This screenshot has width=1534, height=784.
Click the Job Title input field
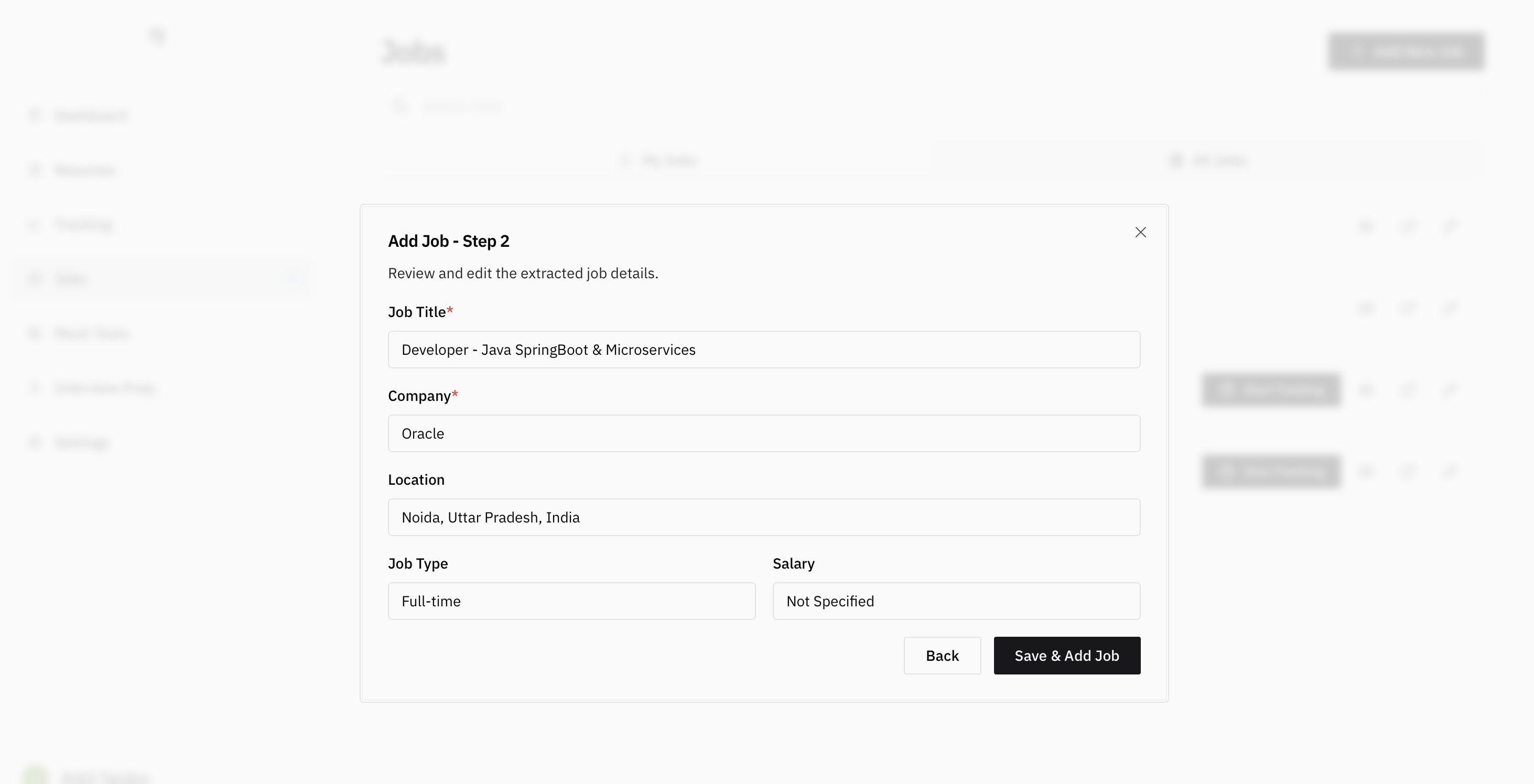(x=763, y=350)
